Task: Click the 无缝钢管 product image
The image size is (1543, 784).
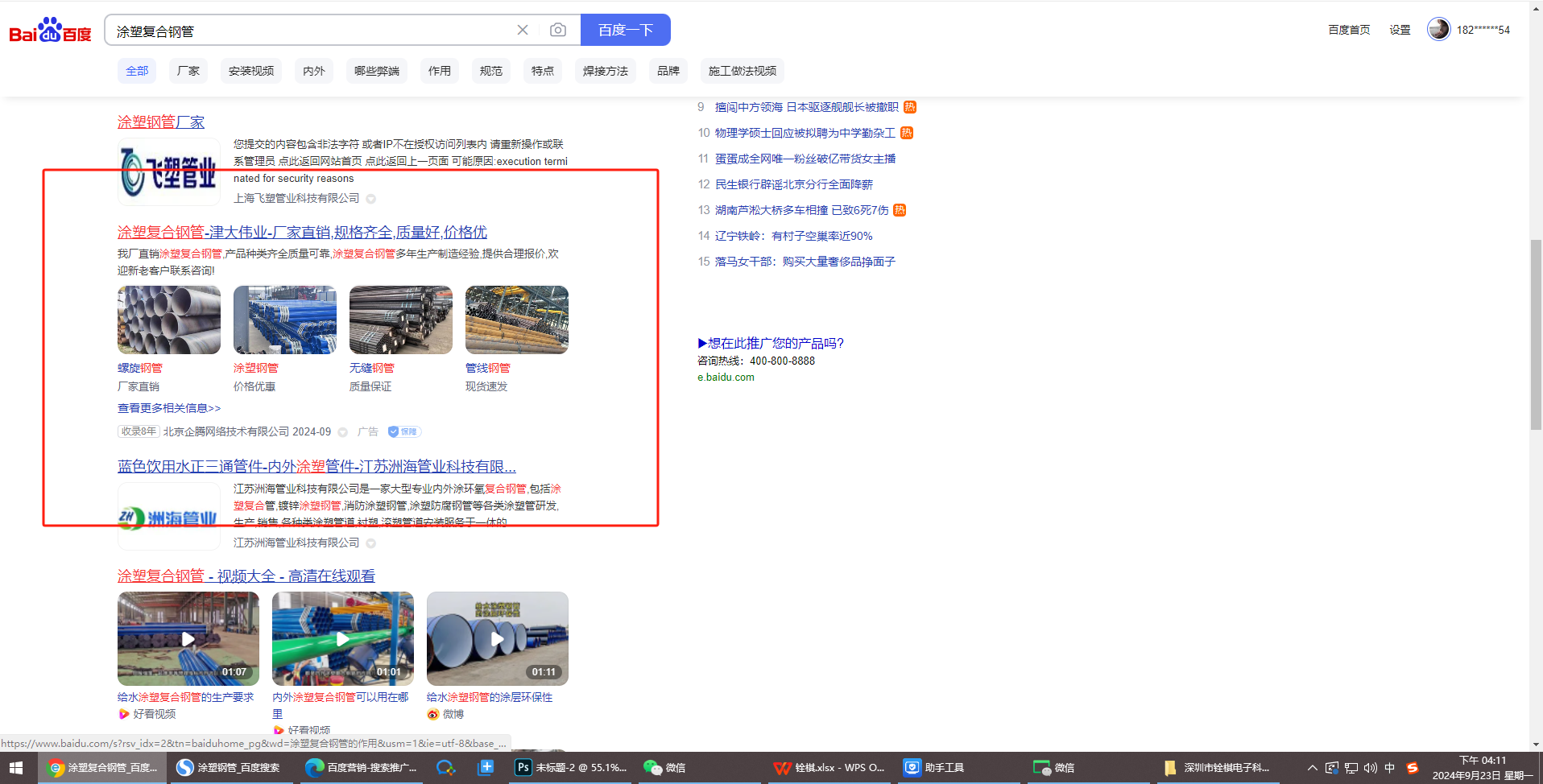Action: click(x=401, y=320)
